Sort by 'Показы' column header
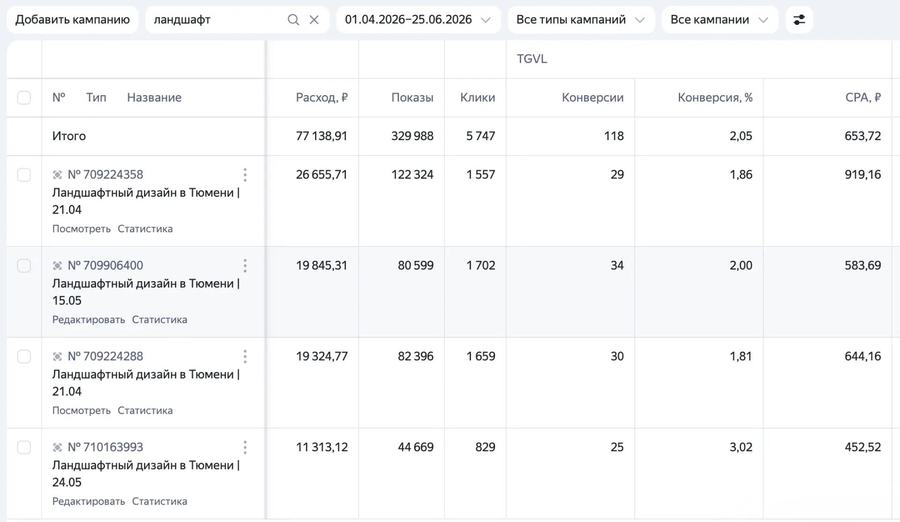The image size is (900, 522). pyautogui.click(x=412, y=98)
